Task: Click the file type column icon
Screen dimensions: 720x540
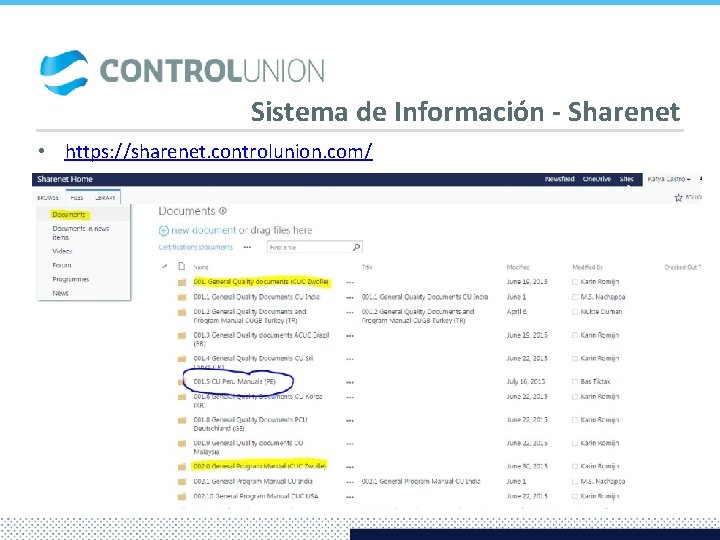Action: [182, 266]
